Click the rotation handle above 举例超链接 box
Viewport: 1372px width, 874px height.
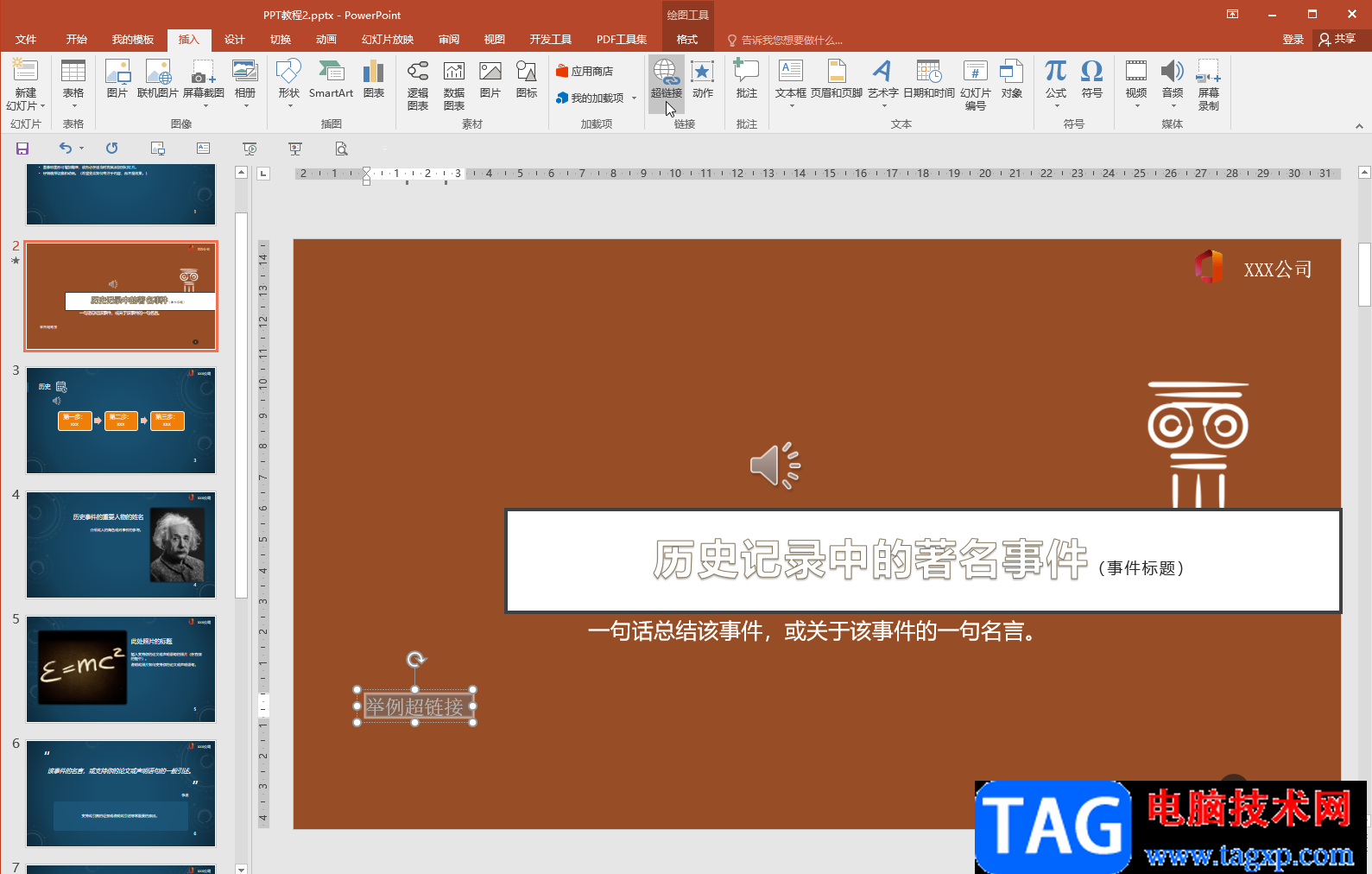[416, 660]
